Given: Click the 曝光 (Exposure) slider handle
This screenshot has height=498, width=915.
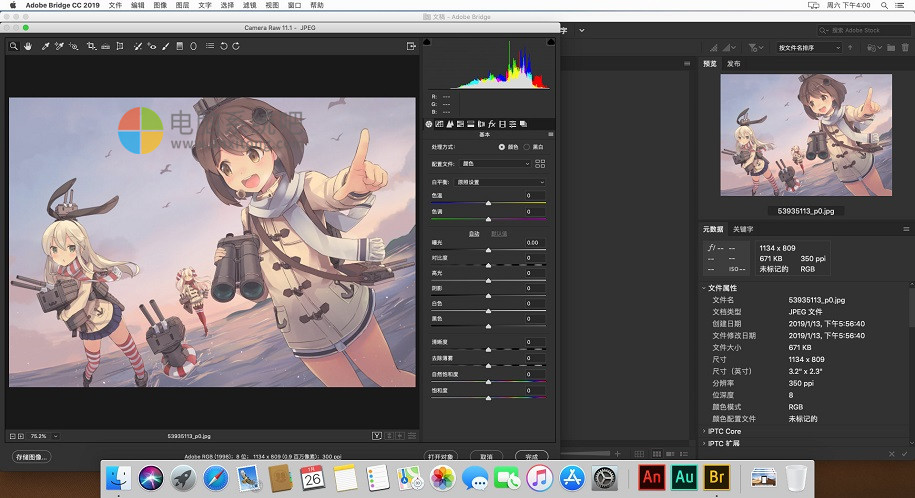Looking at the screenshot, I should 488,249.
